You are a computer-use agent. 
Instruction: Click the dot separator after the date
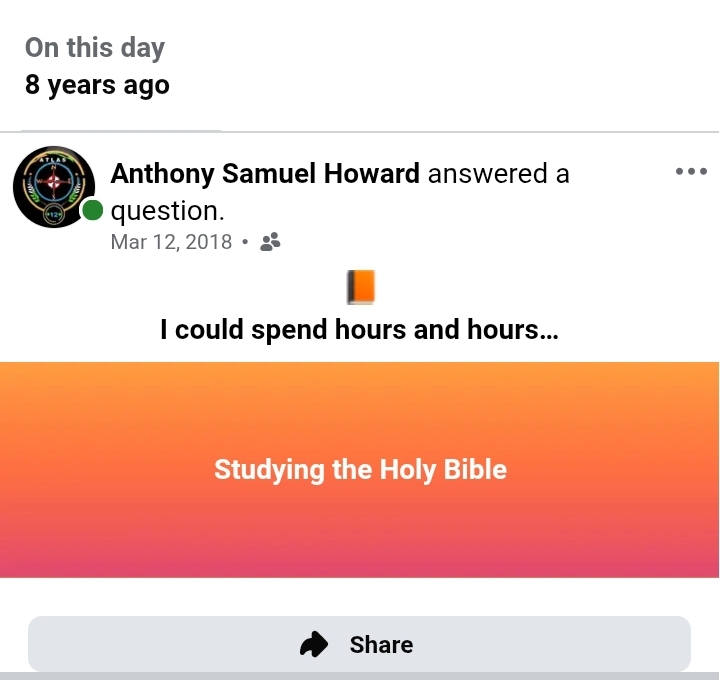pyautogui.click(x=245, y=242)
